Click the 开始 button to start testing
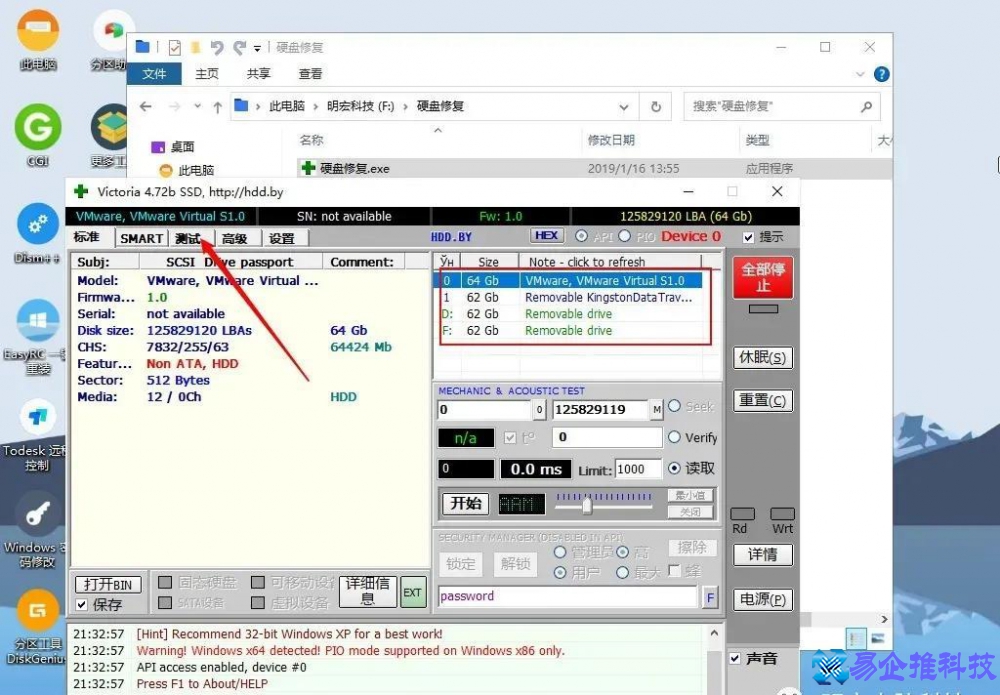Image resolution: width=1000 pixels, height=695 pixels. (x=464, y=503)
